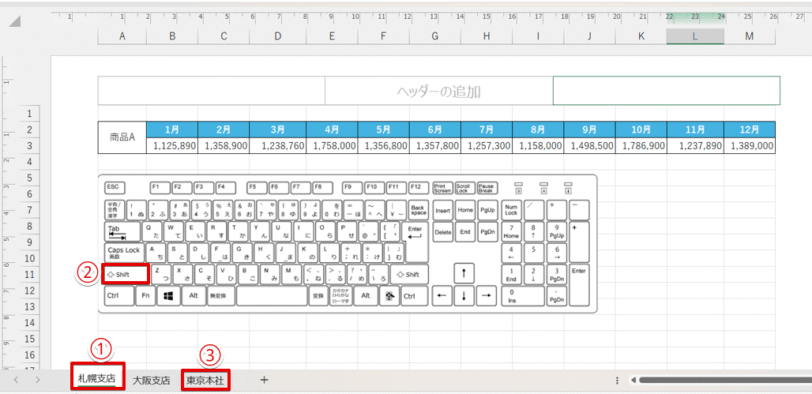Switch to the 札幌支店 sheet tab
The image size is (812, 394).
pos(97,379)
